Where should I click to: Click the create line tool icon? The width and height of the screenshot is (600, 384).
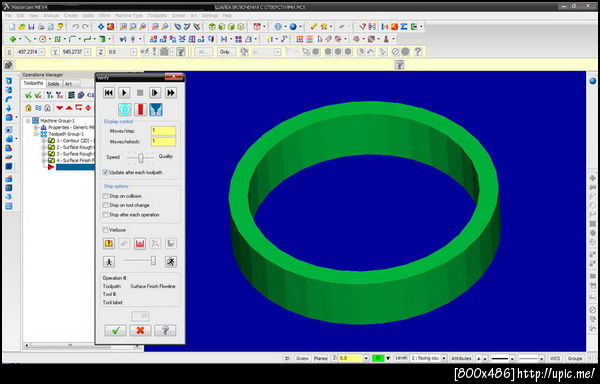click(x=28, y=39)
